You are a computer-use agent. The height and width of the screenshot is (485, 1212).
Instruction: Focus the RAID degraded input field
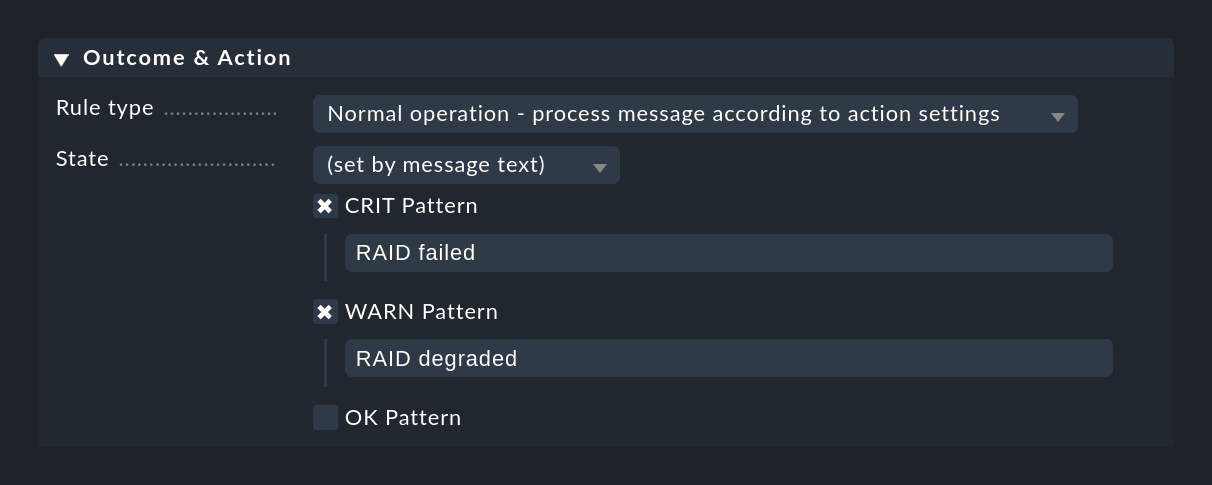[728, 358]
